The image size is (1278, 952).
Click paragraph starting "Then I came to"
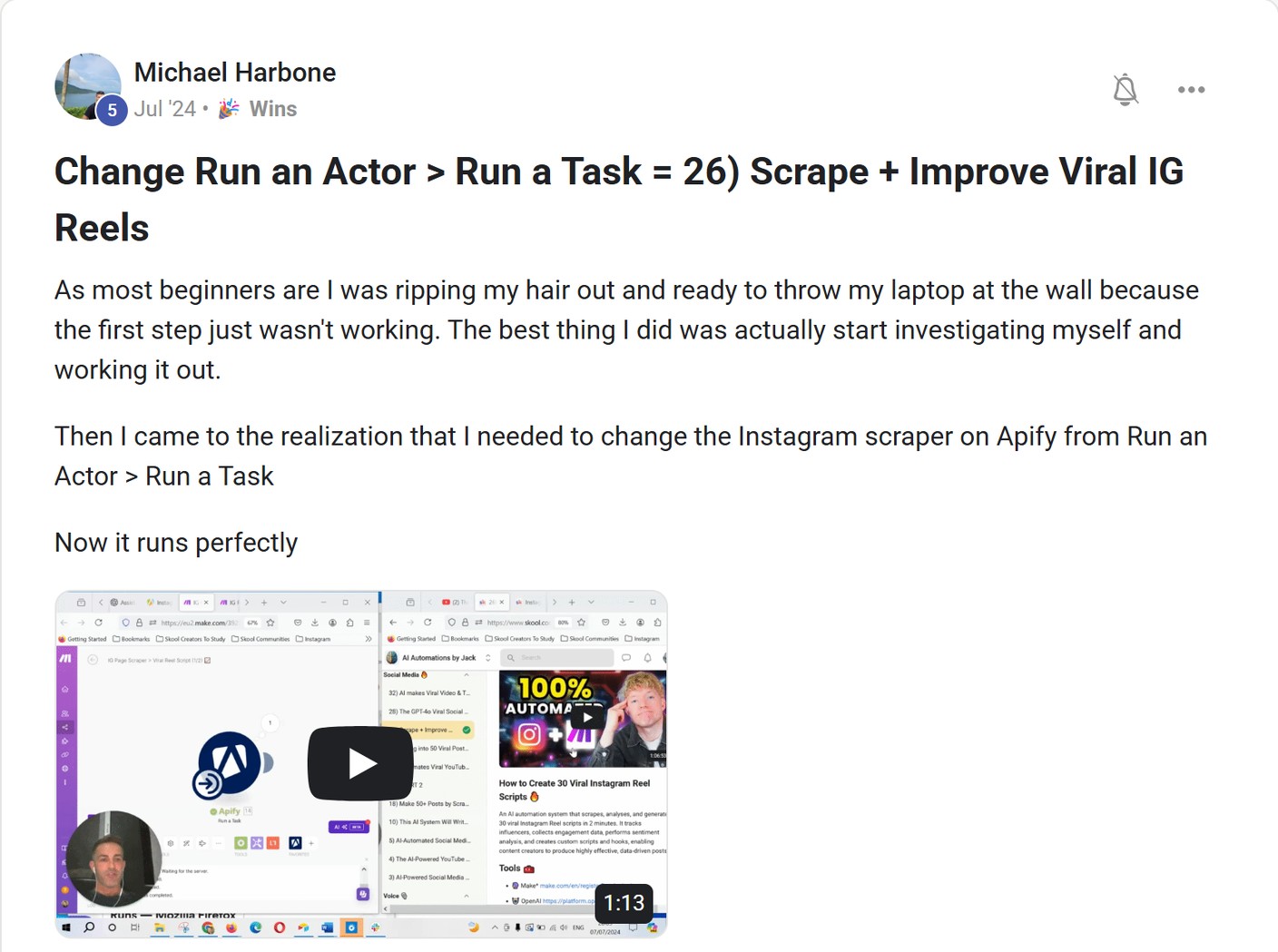[x=631, y=456]
